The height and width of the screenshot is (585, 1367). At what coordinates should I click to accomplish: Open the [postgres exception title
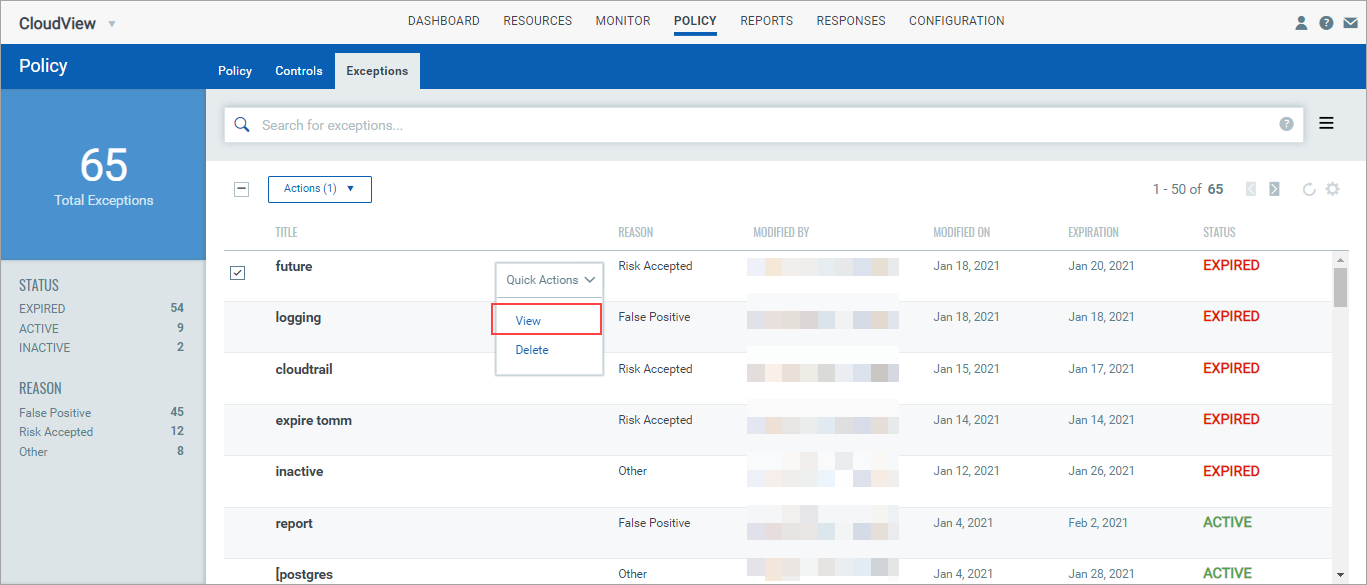click(304, 575)
